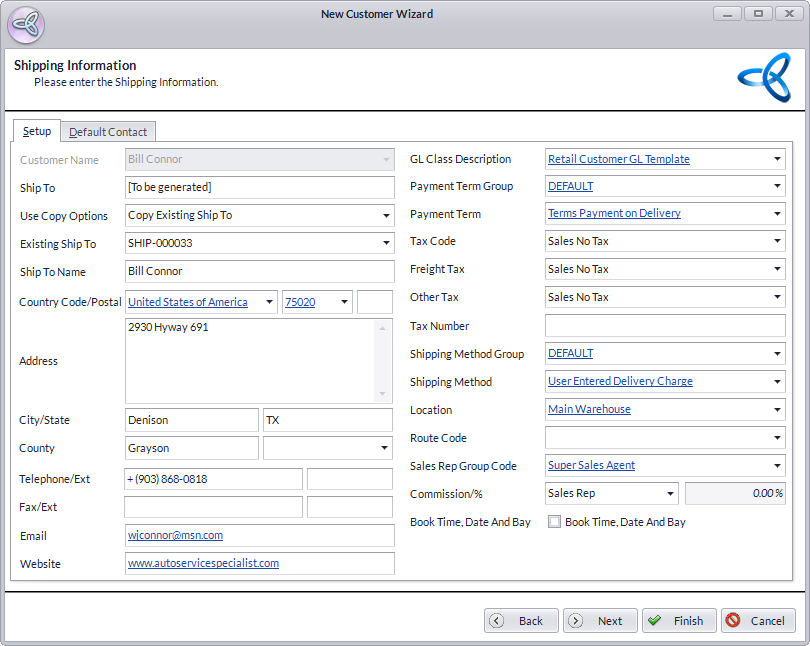Click Finish with green checkmark
Image resolution: width=810 pixels, height=646 pixels.
click(x=678, y=621)
